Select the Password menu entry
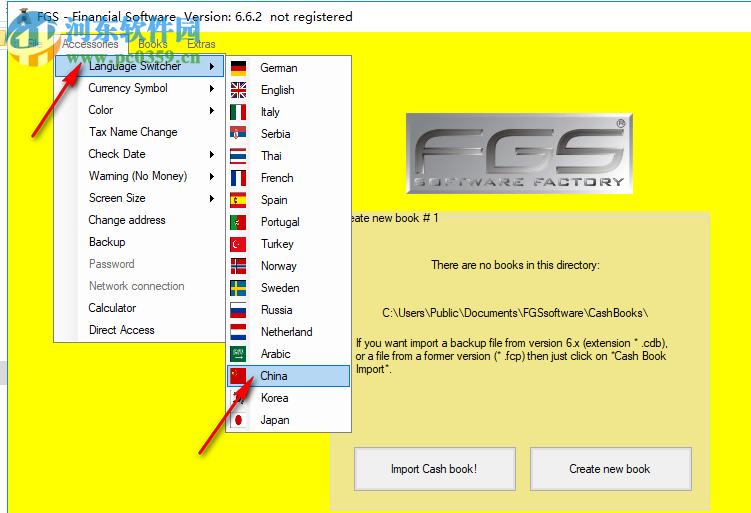 pos(112,264)
